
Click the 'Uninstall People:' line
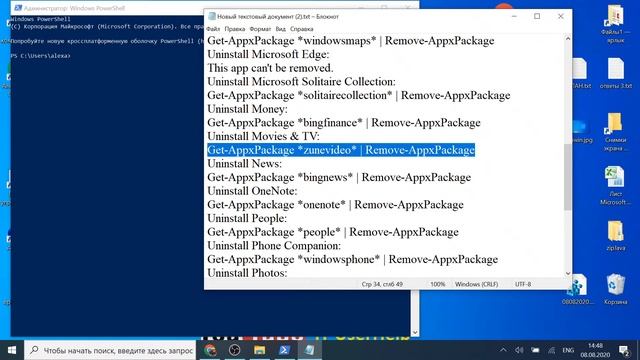point(247,218)
